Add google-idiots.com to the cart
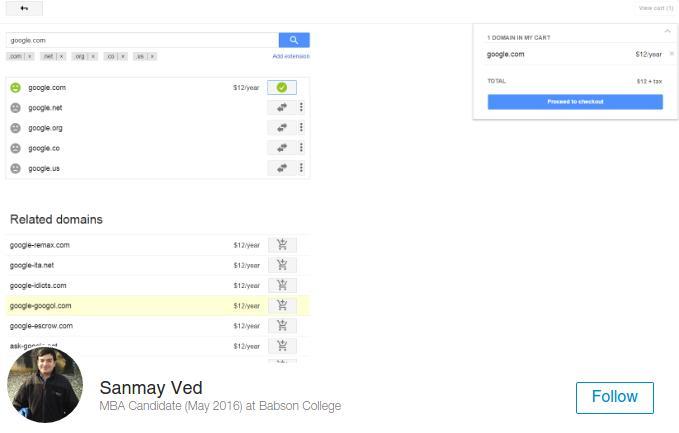The width and height of the screenshot is (679, 433). click(x=282, y=285)
